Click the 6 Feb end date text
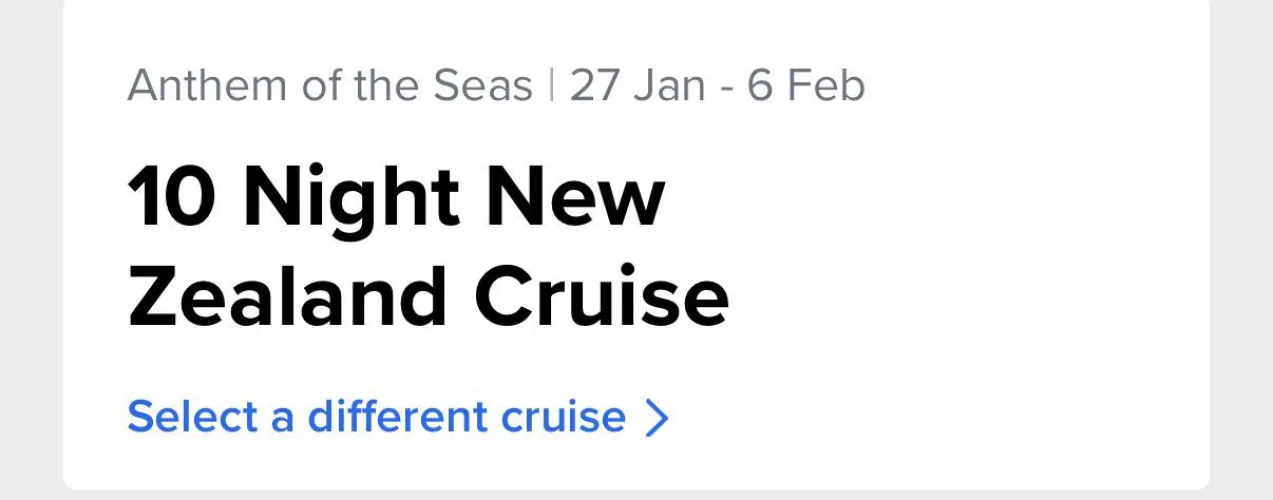The image size is (1273, 500). pos(806,87)
